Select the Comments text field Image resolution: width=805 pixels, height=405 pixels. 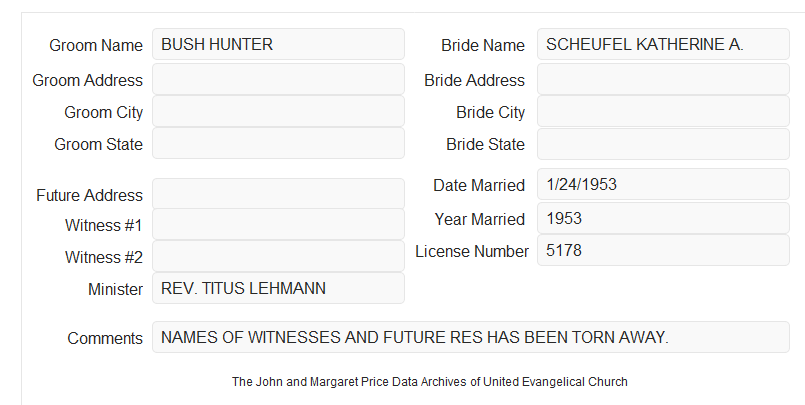[x=471, y=337]
